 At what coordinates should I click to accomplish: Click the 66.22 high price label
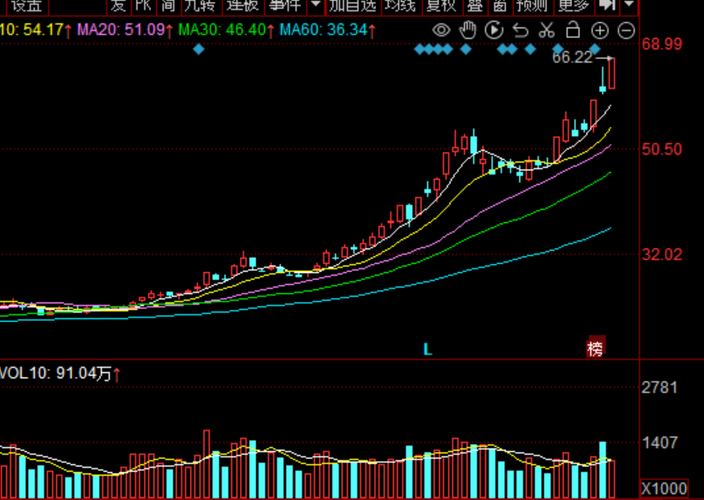tap(572, 57)
